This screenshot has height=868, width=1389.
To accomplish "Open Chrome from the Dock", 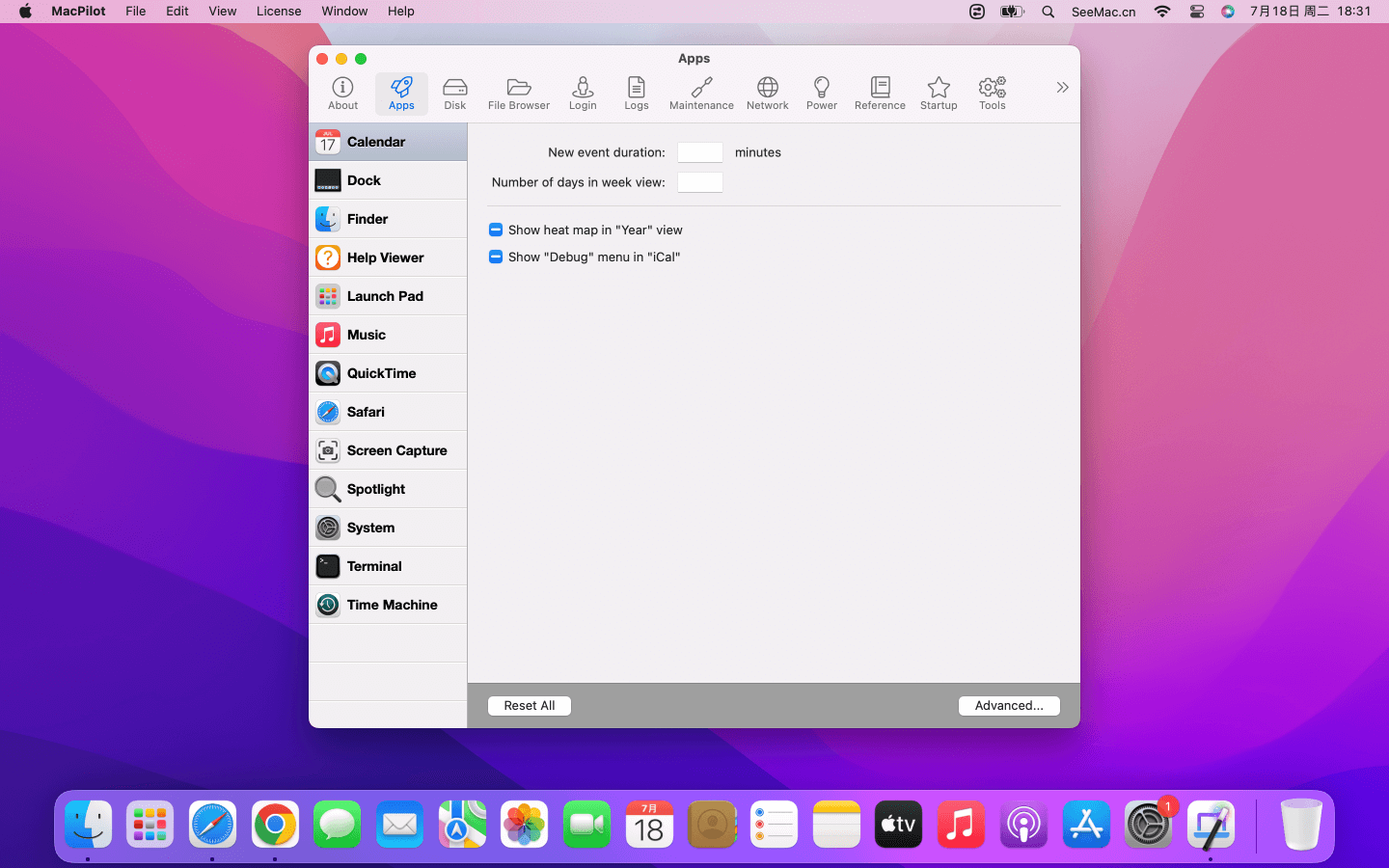I will pyautogui.click(x=275, y=825).
